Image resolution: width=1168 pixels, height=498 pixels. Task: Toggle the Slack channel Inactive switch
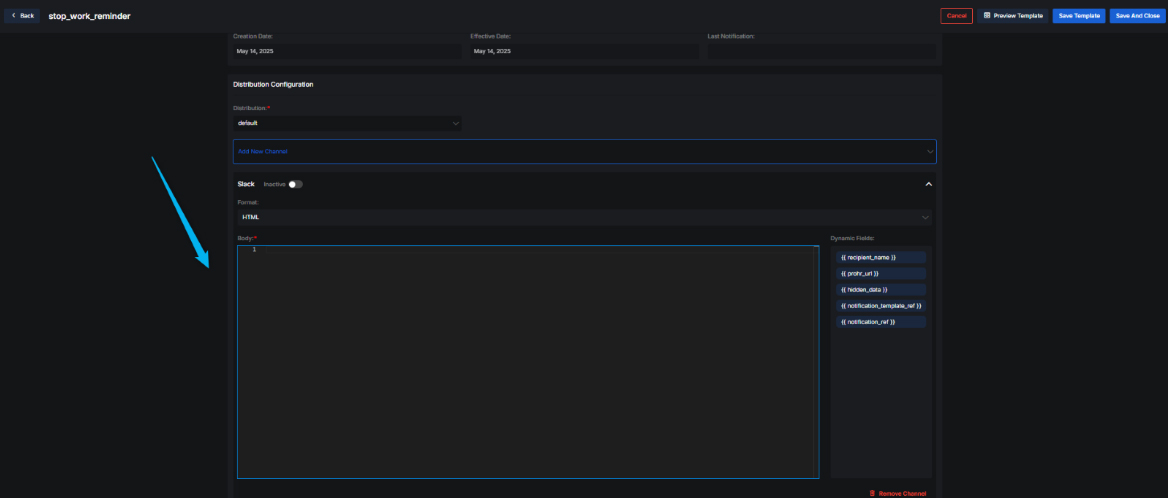(295, 184)
